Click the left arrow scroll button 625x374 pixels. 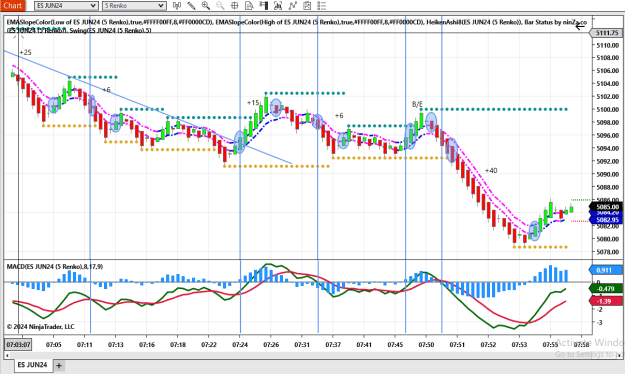click(580, 26)
